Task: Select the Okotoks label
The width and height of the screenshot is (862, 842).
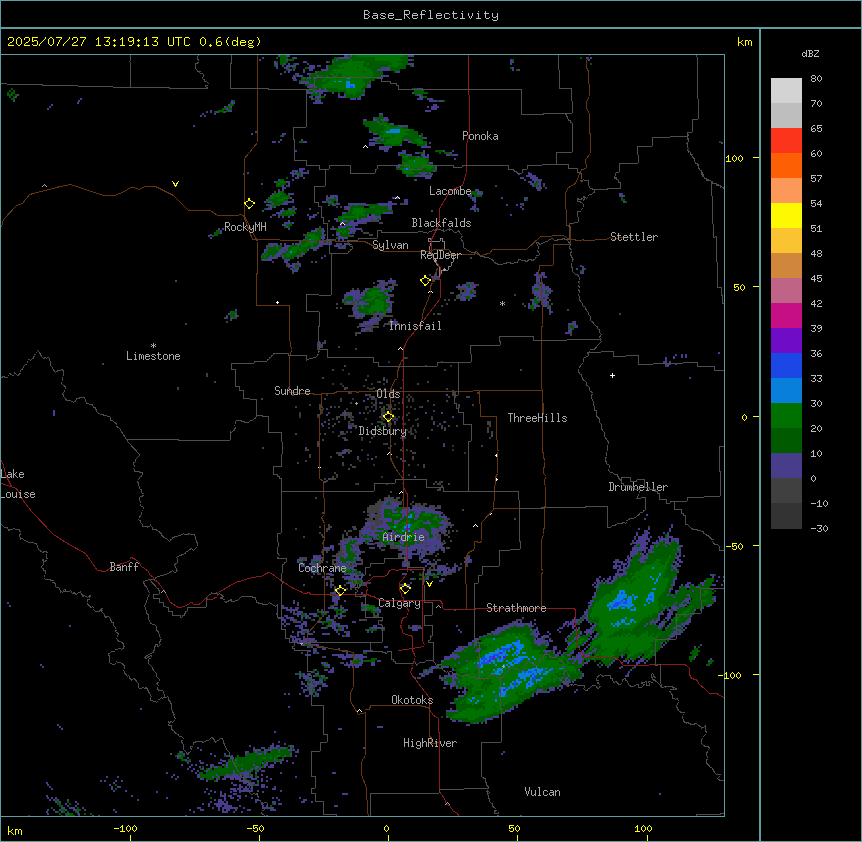Action: 412,700
